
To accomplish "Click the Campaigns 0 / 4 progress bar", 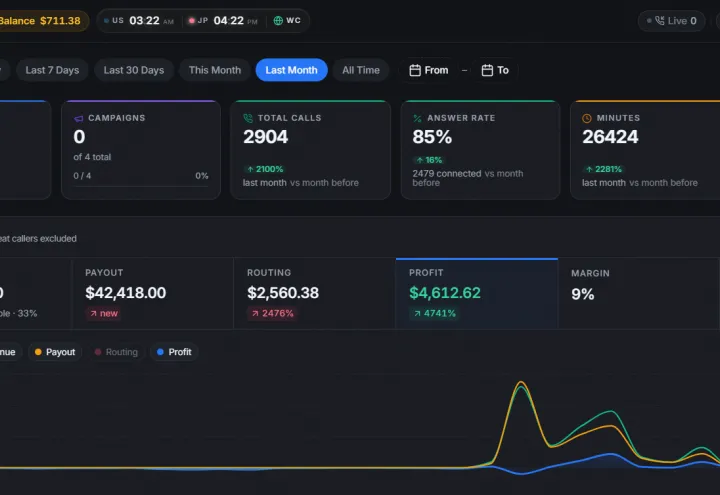I will pos(141,186).
